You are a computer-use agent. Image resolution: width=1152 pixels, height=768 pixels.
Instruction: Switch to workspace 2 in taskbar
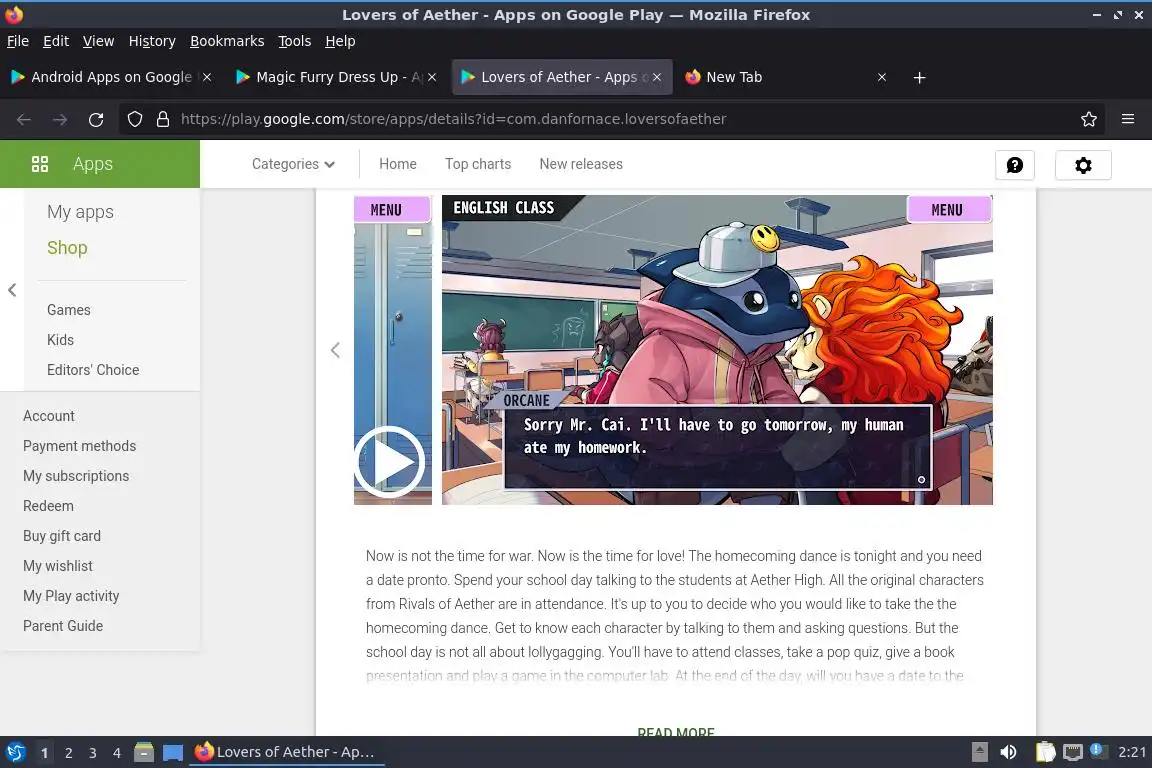point(68,753)
